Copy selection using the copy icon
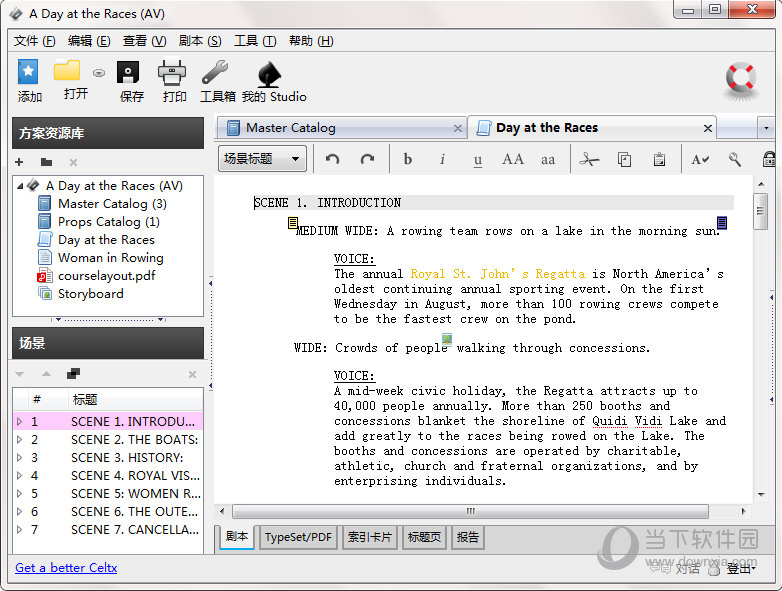Viewport: 782px width, 591px height. (x=624, y=160)
